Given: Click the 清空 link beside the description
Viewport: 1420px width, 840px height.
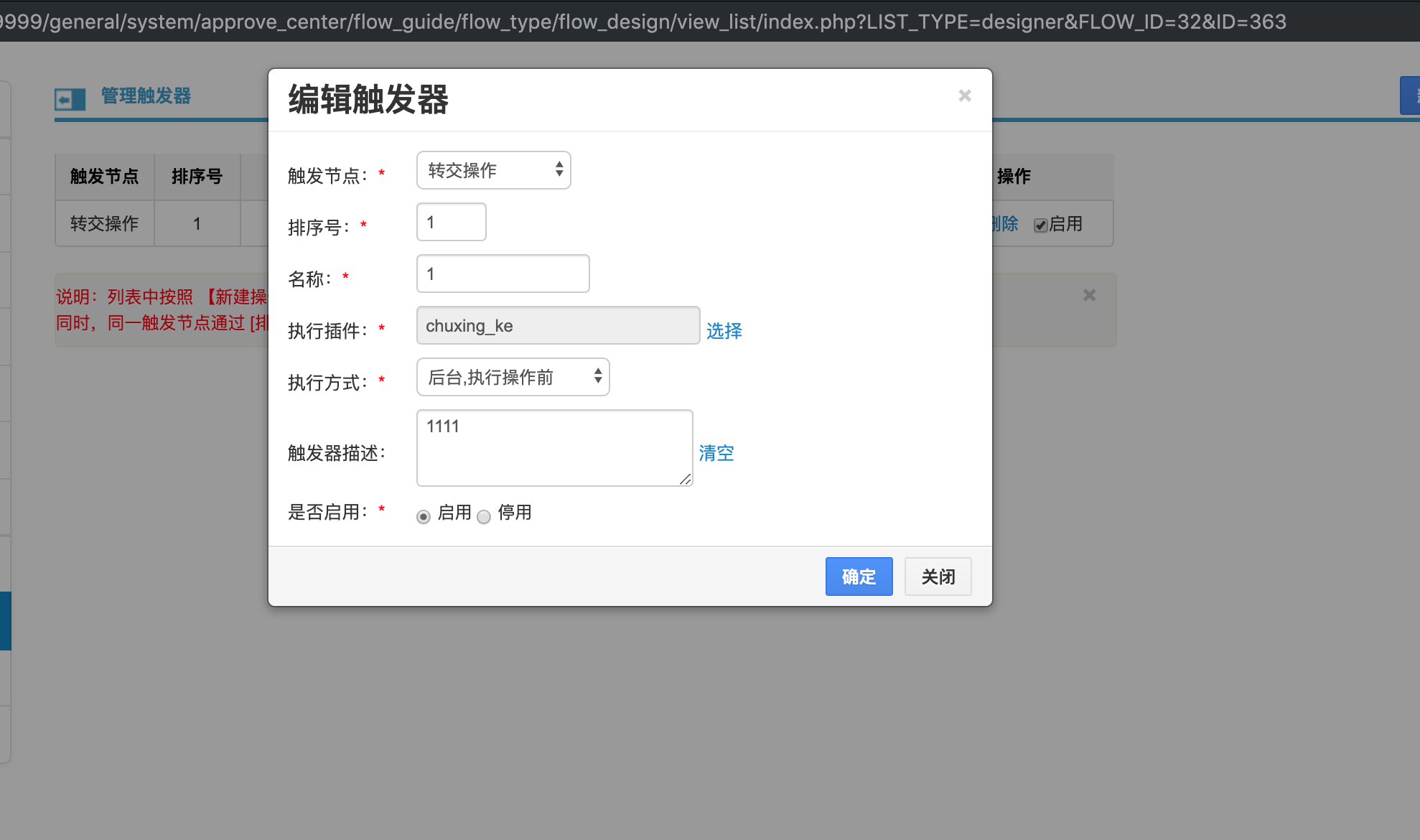Looking at the screenshot, I should tap(716, 453).
